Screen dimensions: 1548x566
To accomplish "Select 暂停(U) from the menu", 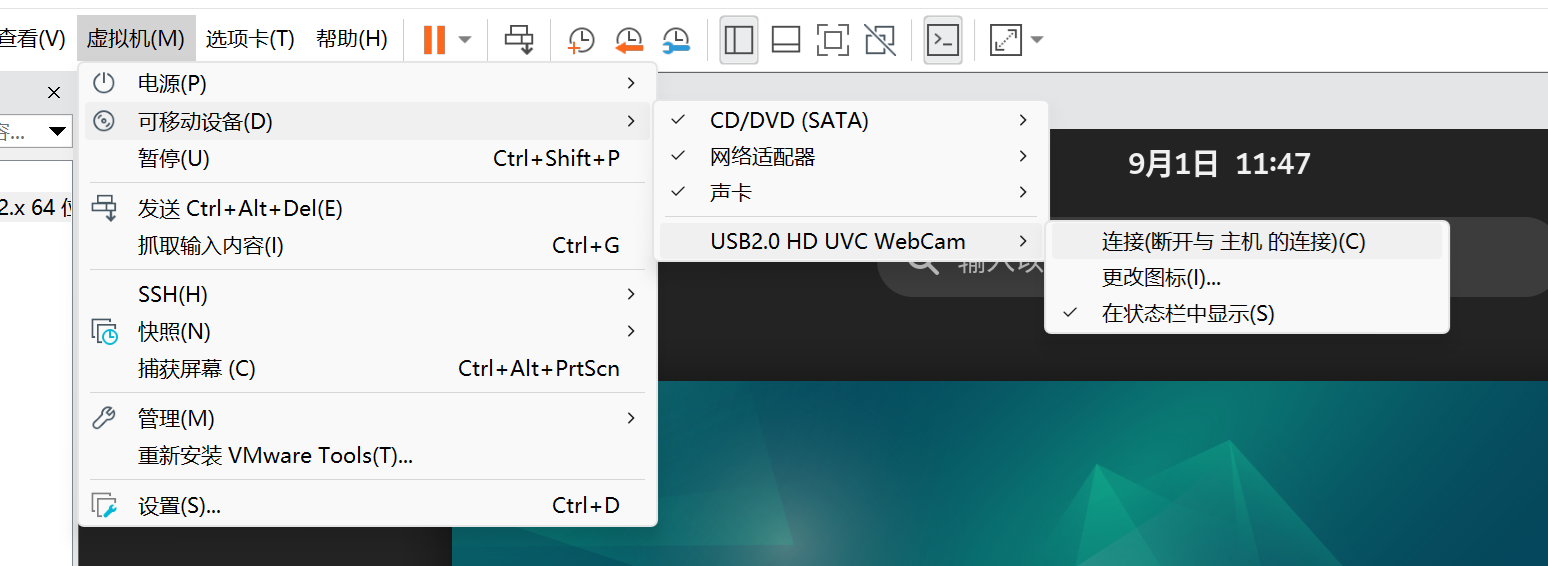I will click(x=173, y=158).
